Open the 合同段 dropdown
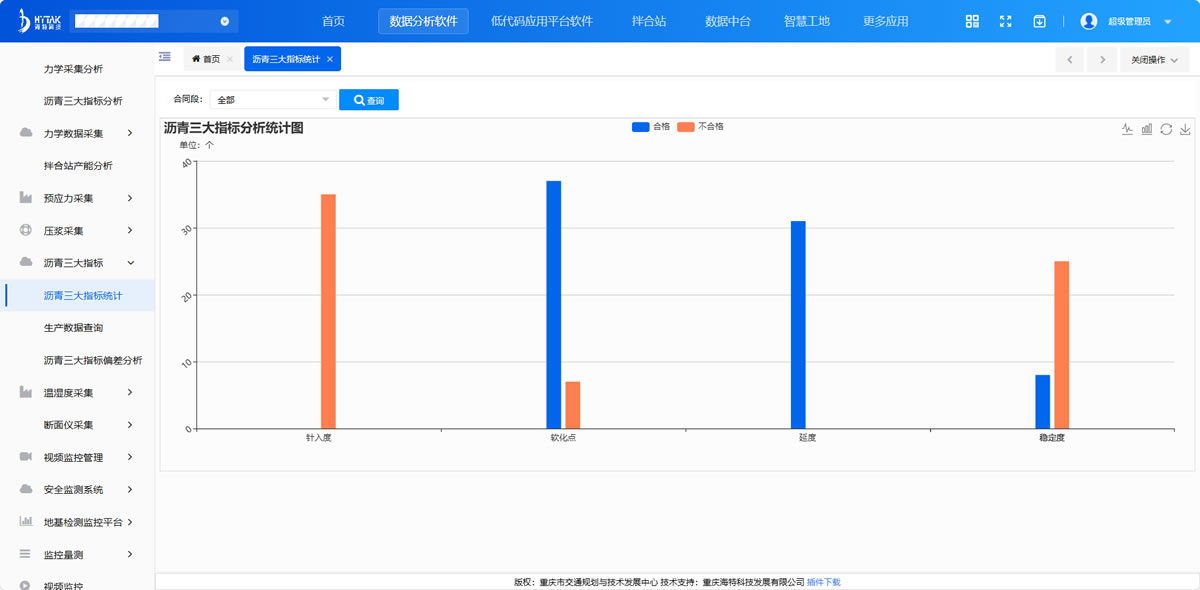1200x590 pixels. tap(273, 100)
